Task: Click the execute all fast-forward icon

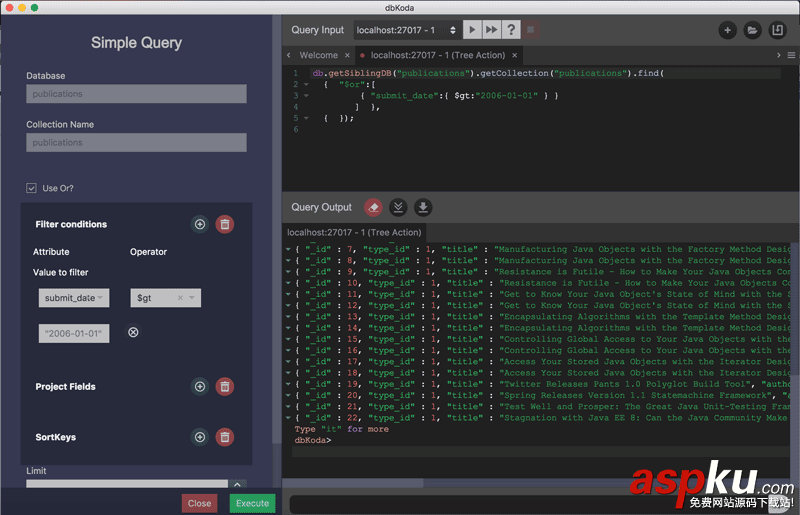Action: tap(491, 31)
